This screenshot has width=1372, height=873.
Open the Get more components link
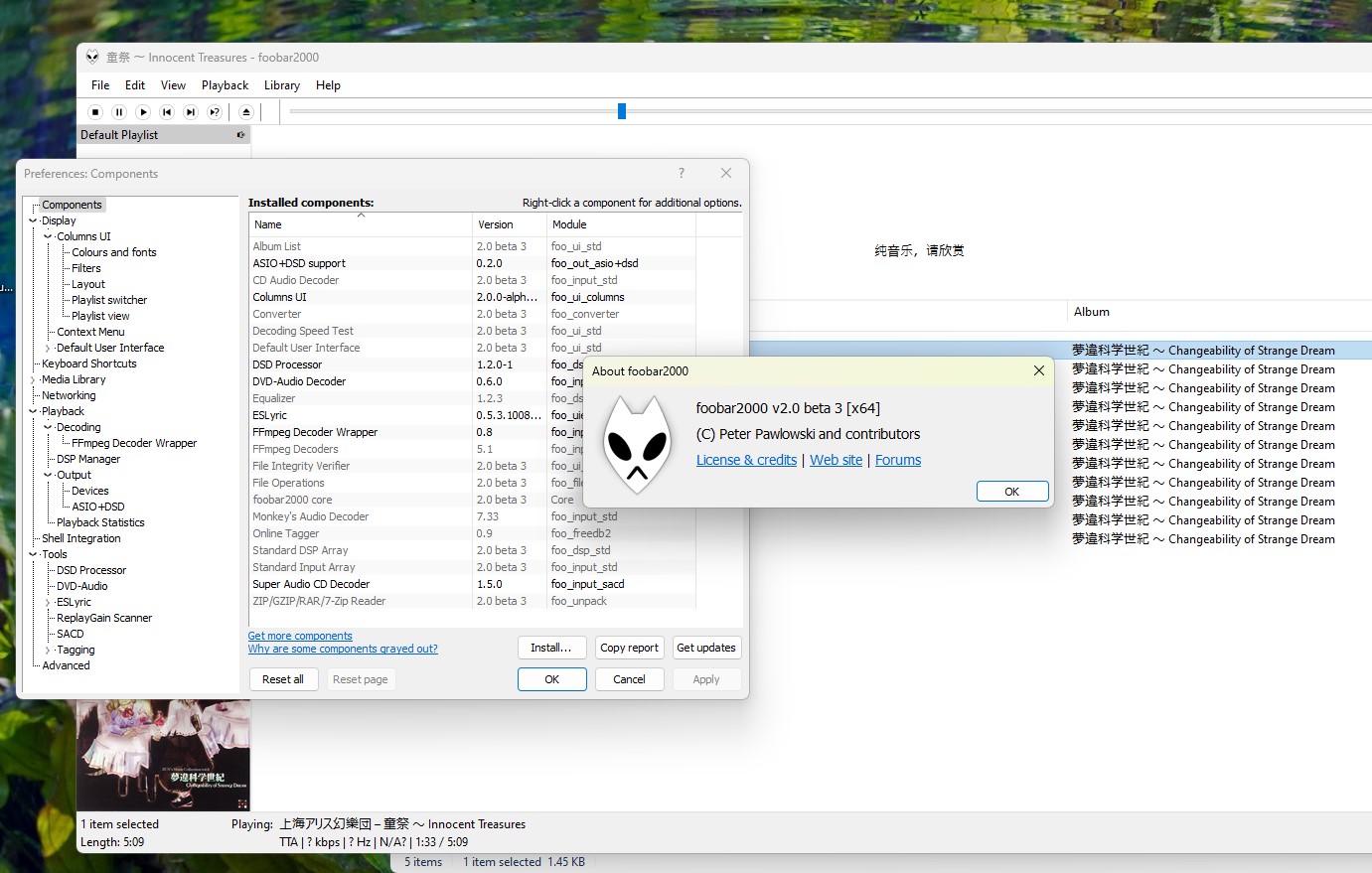point(300,636)
